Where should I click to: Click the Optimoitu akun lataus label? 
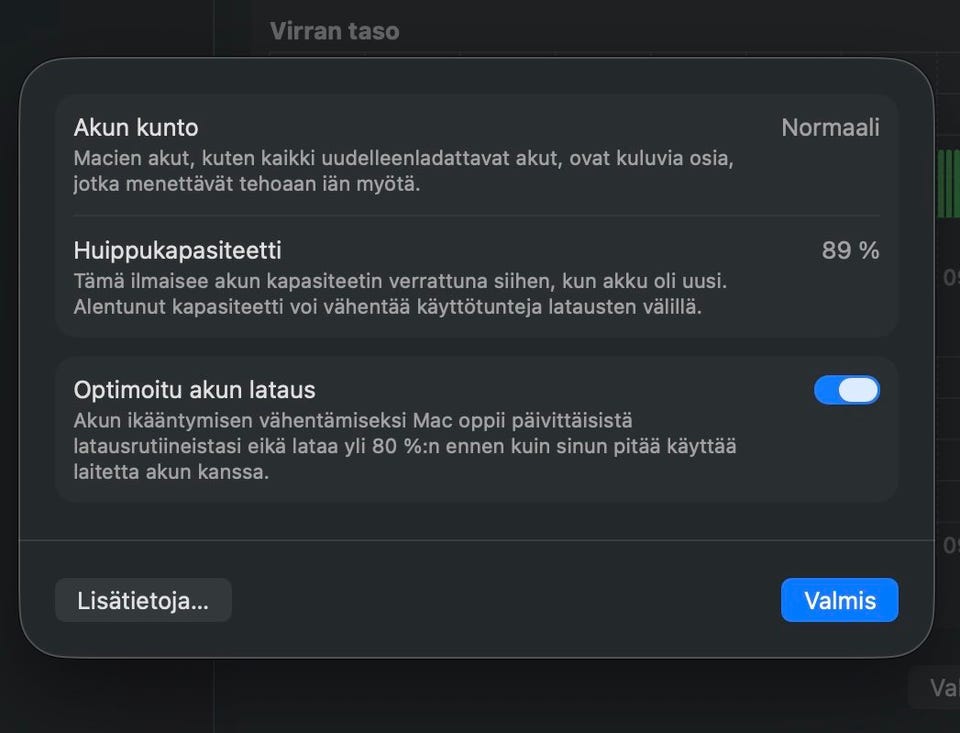click(194, 390)
